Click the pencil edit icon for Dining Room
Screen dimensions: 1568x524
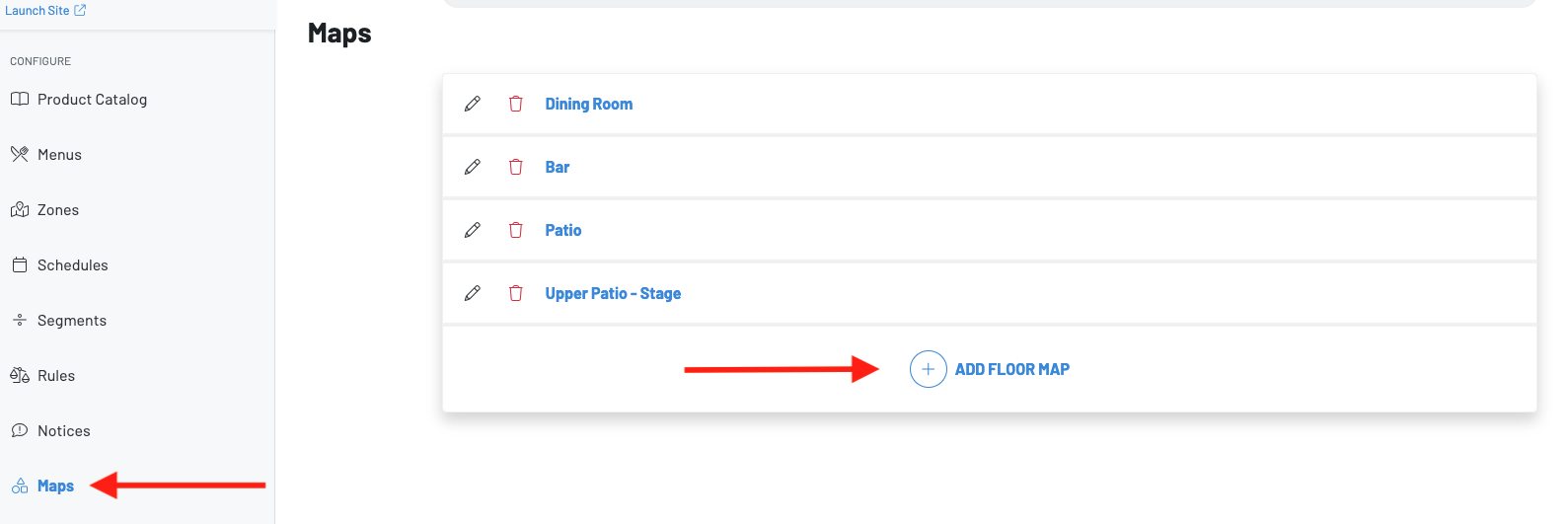473,104
